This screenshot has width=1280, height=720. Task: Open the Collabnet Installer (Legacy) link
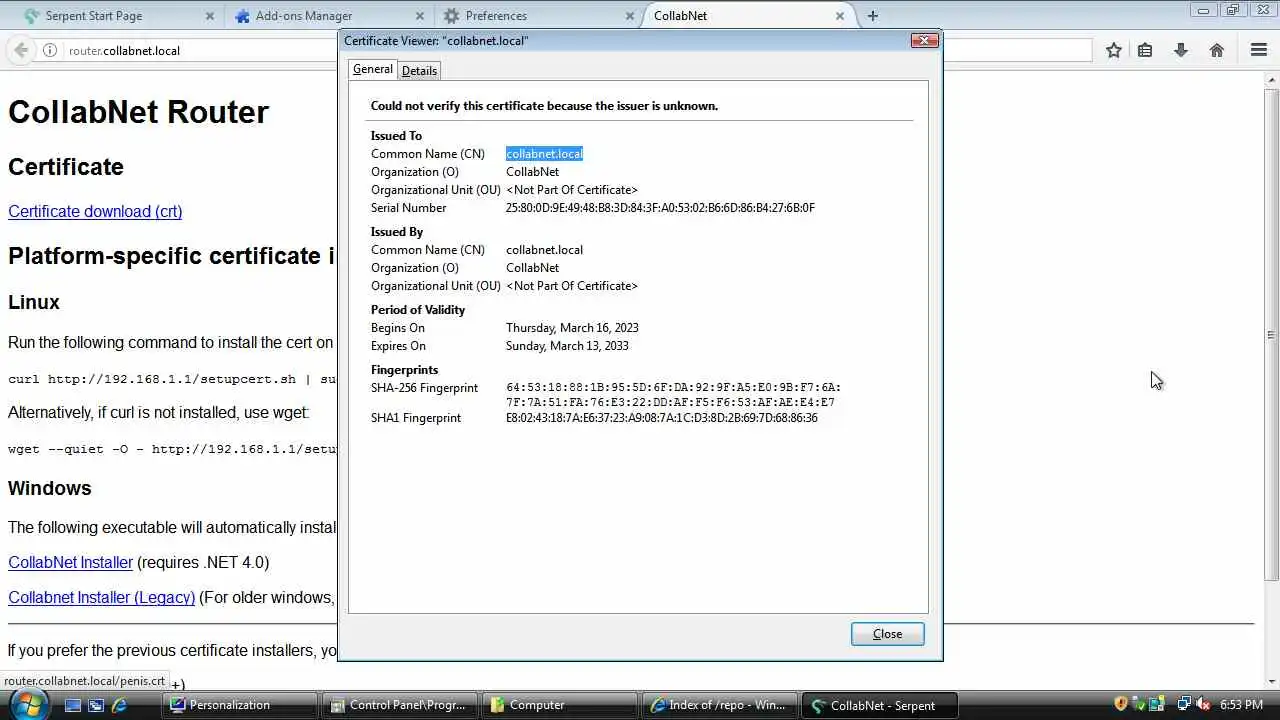pyautogui.click(x=101, y=597)
